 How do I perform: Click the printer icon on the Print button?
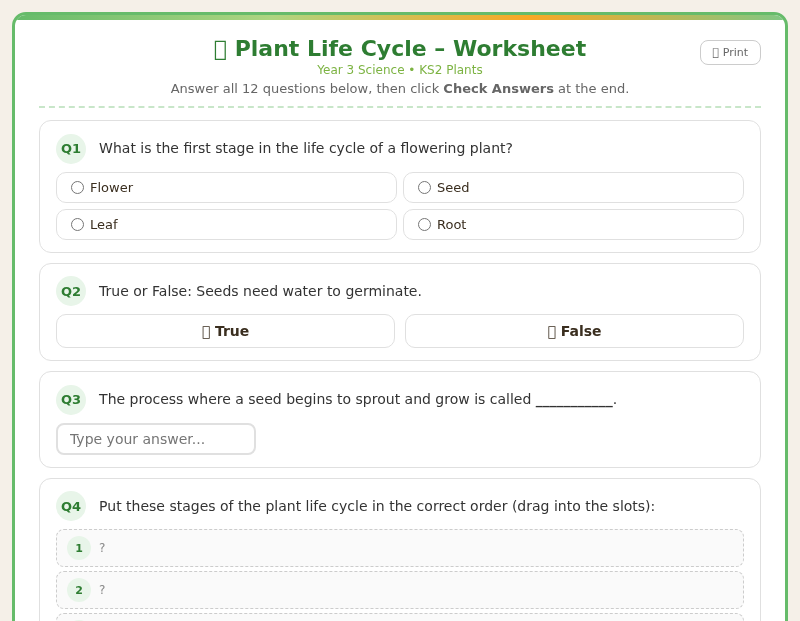point(716,52)
